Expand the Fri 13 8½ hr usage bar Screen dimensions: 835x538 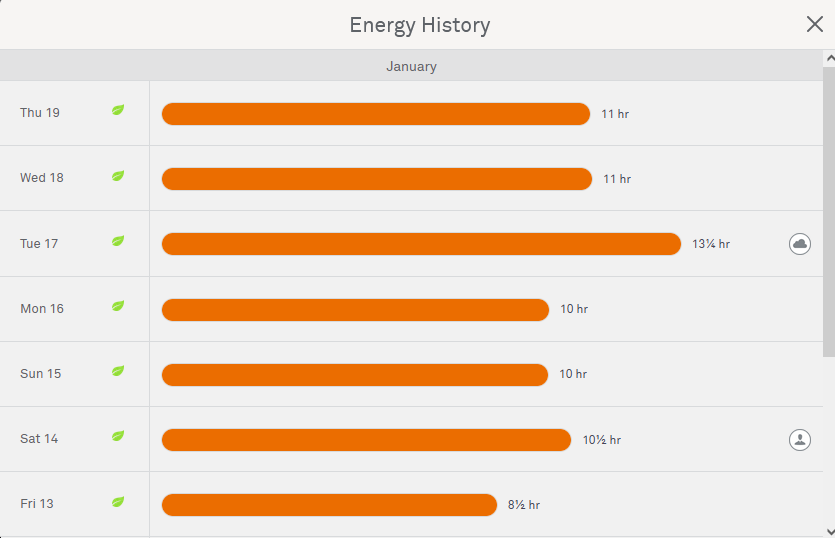pyautogui.click(x=329, y=505)
